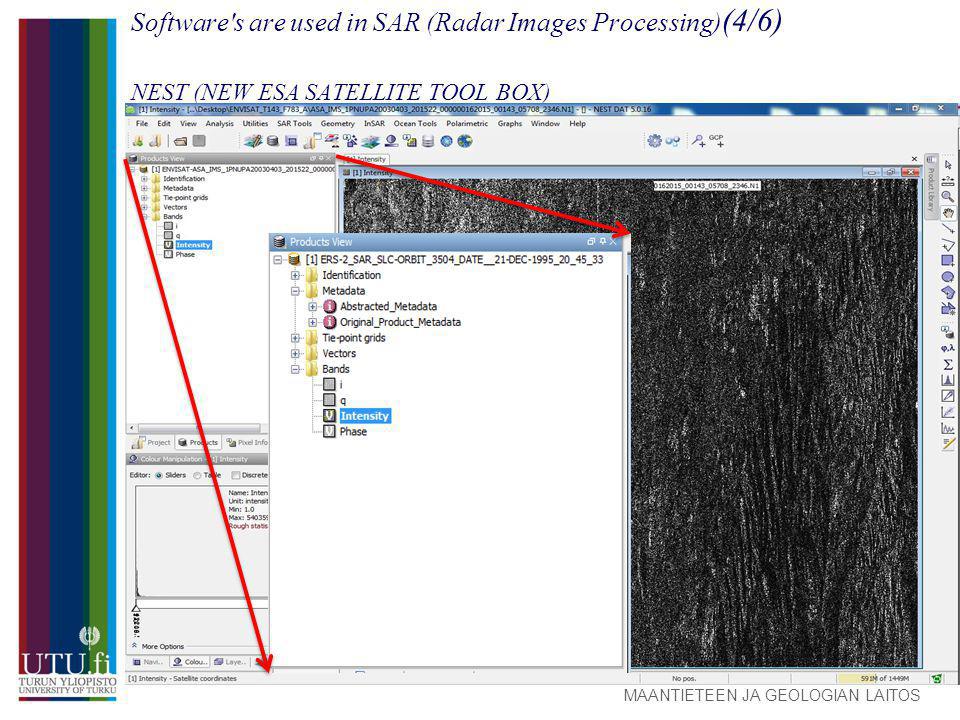Open the Geometry menu
This screenshot has width=960, height=720.
(x=337, y=124)
